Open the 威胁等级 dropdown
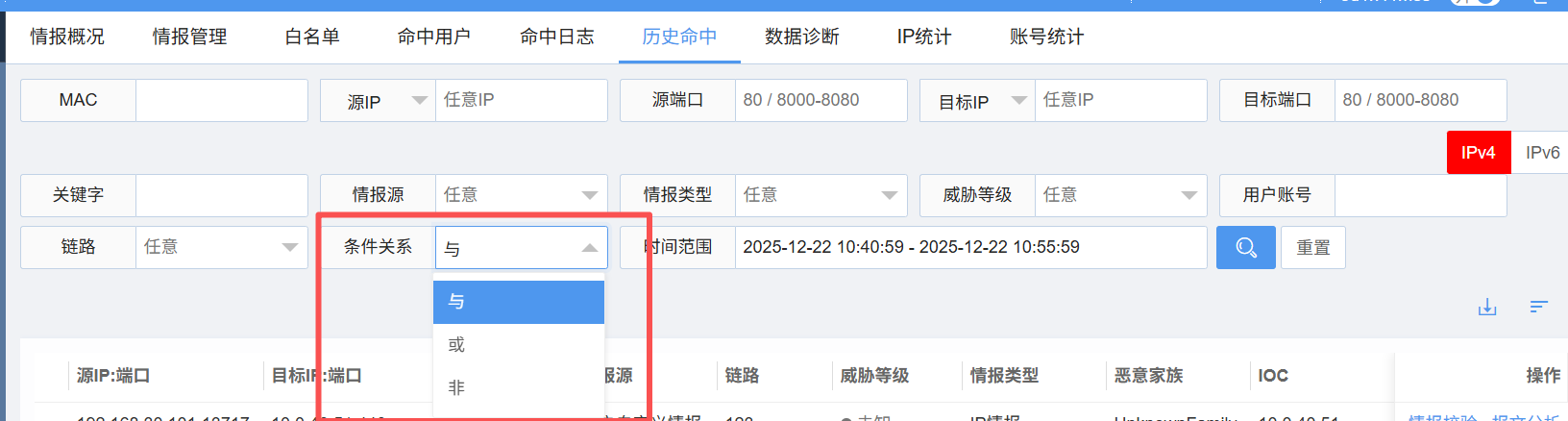The image size is (1568, 421). point(1120,195)
